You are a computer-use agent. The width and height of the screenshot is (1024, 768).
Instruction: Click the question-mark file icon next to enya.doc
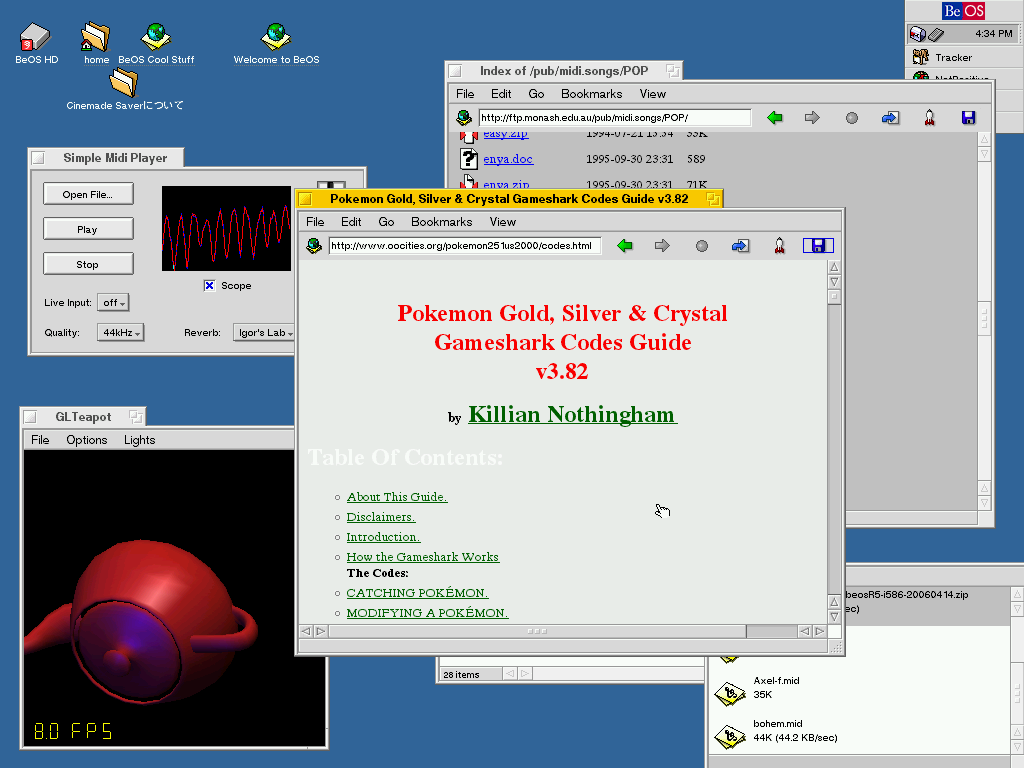[x=468, y=159]
